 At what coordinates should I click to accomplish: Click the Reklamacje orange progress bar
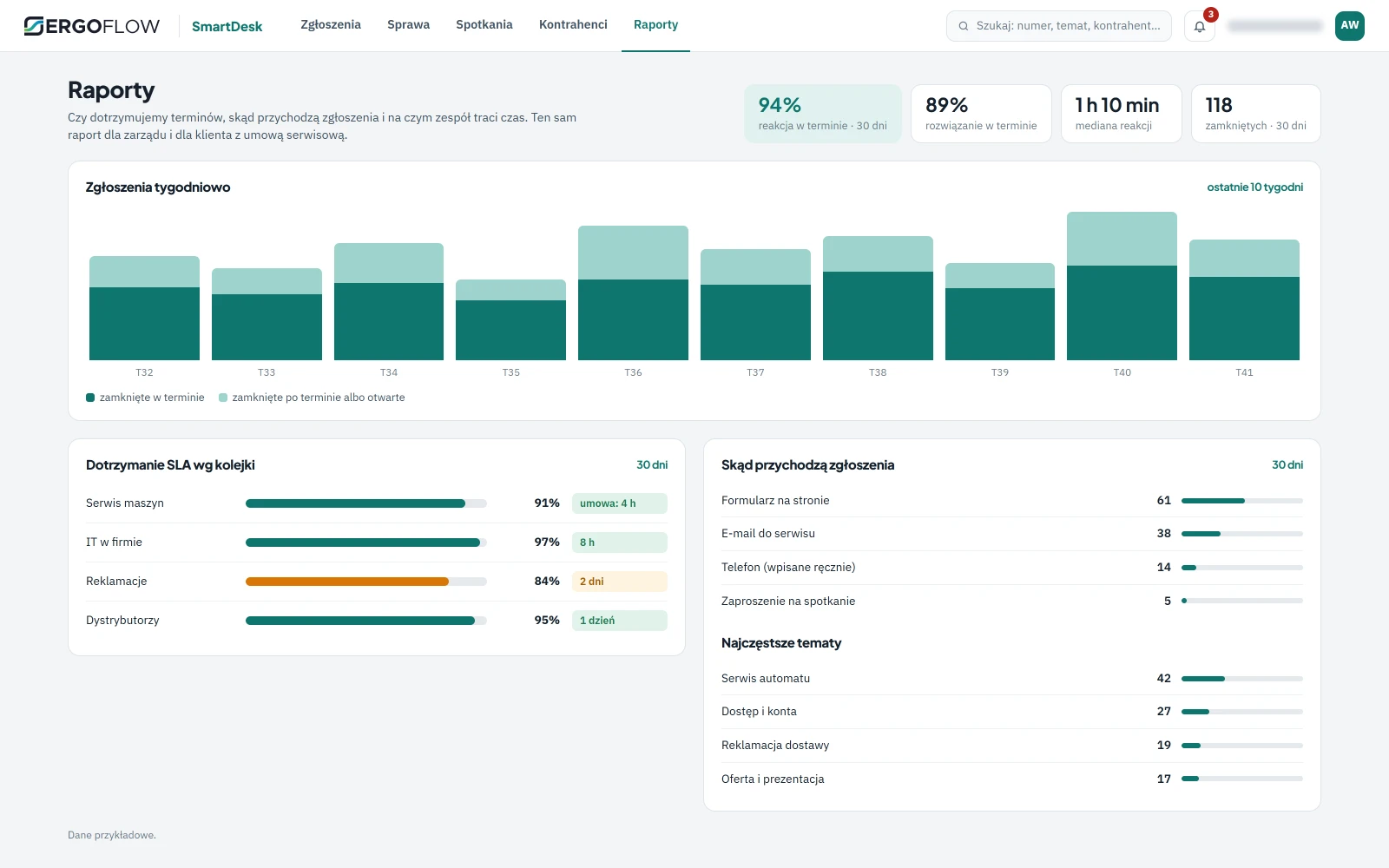(347, 582)
